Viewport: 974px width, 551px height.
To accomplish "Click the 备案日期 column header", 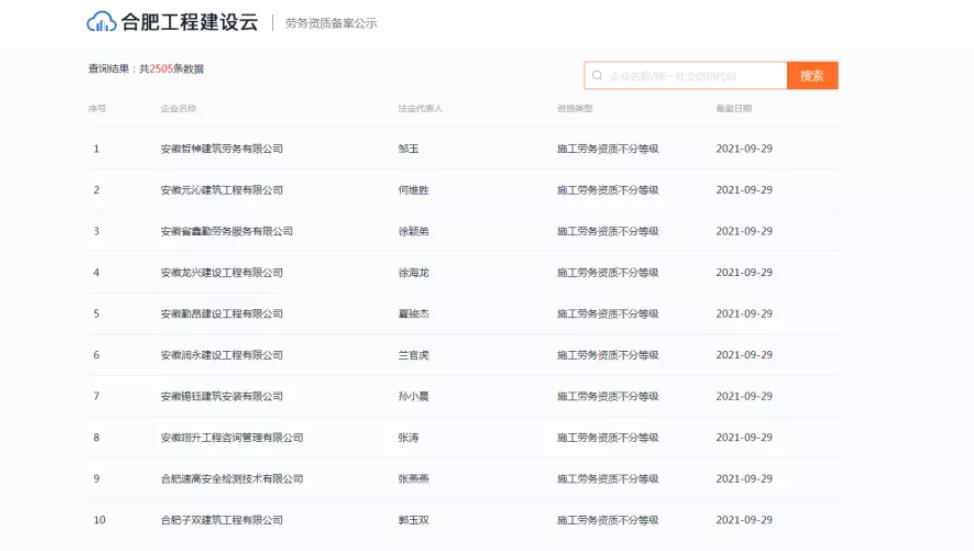I will click(734, 108).
